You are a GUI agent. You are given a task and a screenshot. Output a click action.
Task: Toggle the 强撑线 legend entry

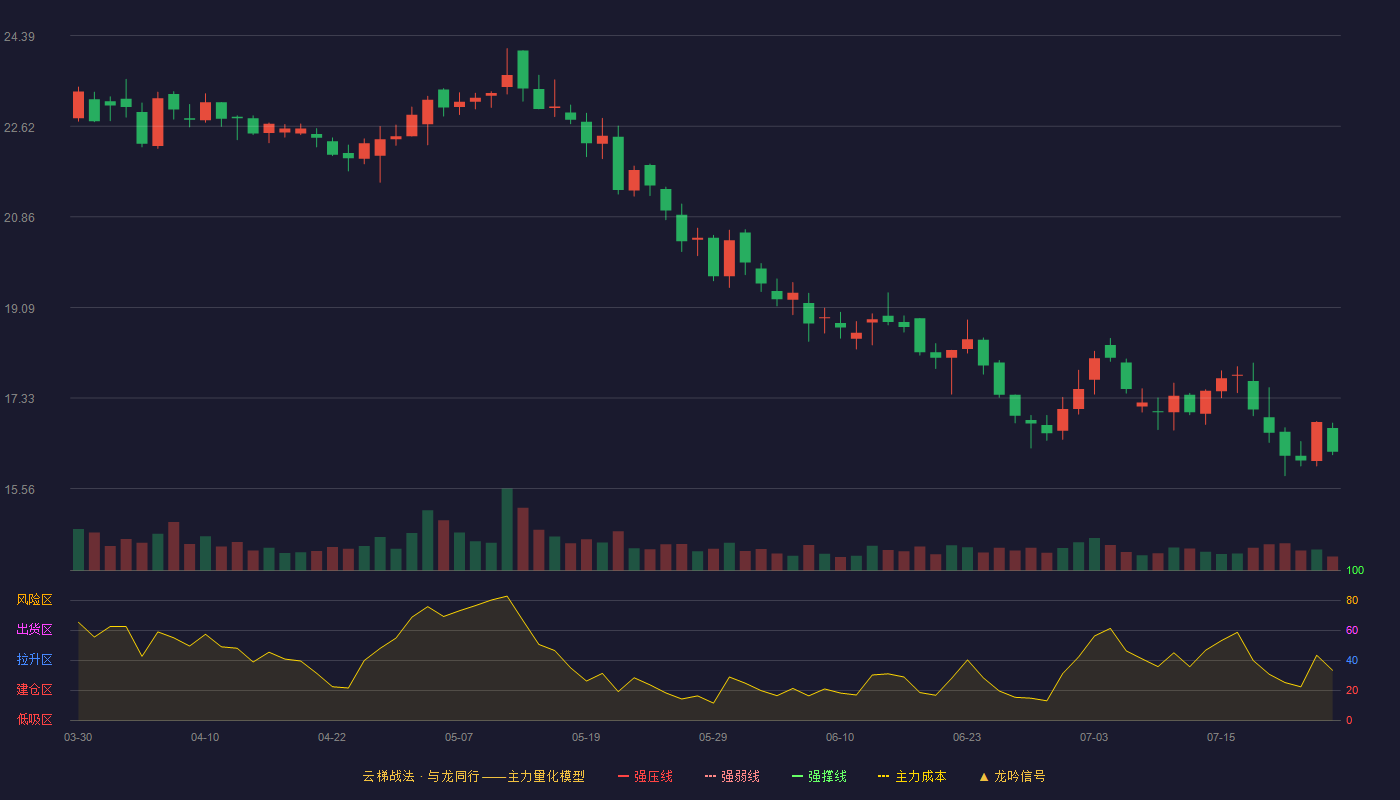click(819, 776)
